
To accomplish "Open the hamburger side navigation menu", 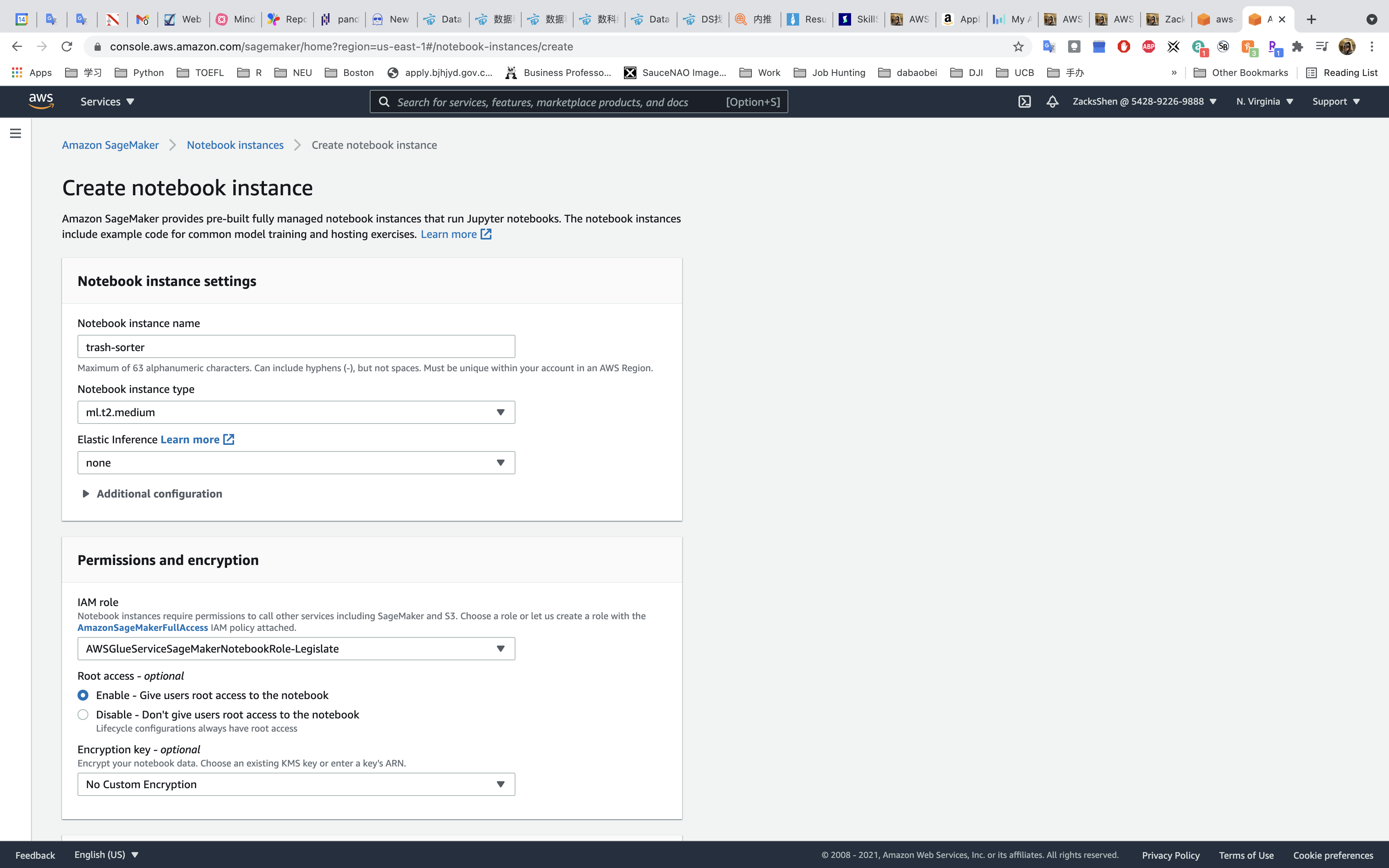I will 16,133.
